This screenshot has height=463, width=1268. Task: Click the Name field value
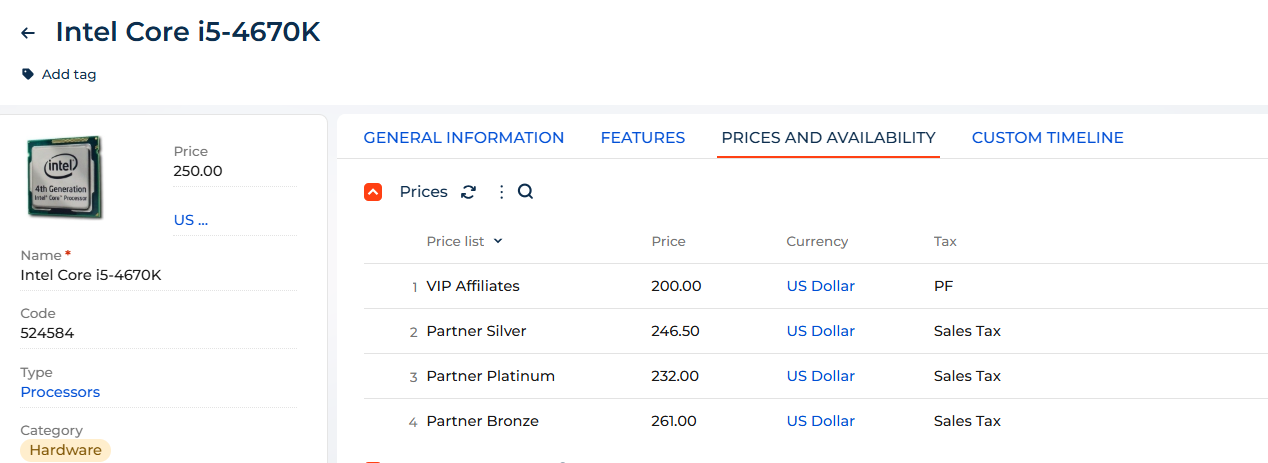click(x=91, y=275)
